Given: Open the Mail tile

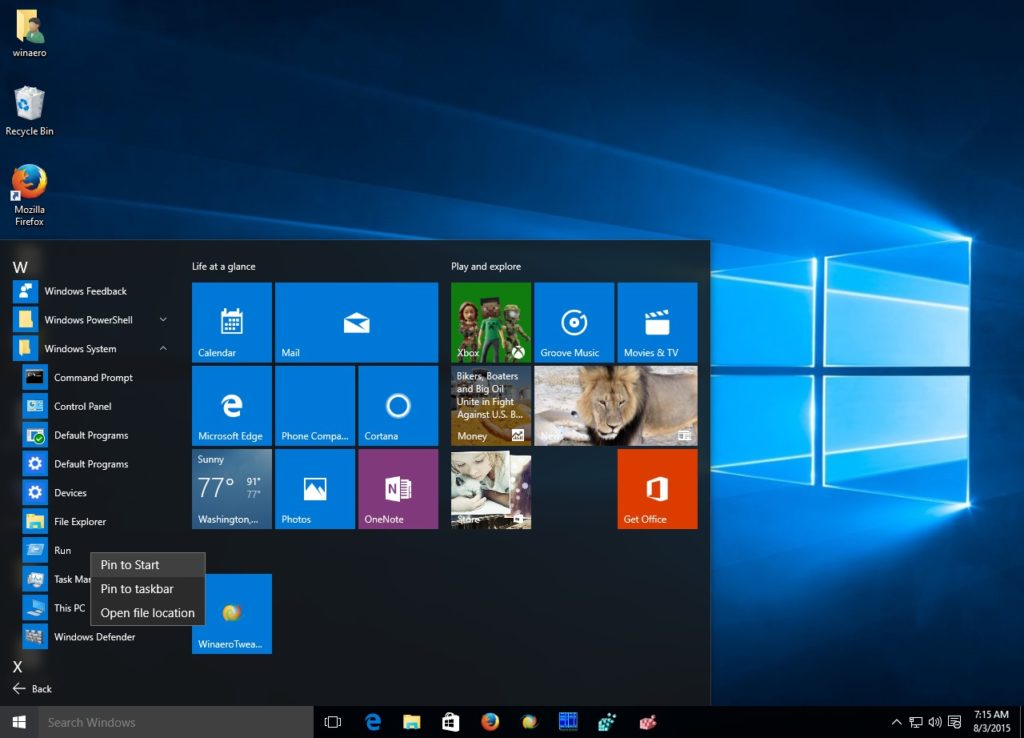Looking at the screenshot, I should pos(356,321).
